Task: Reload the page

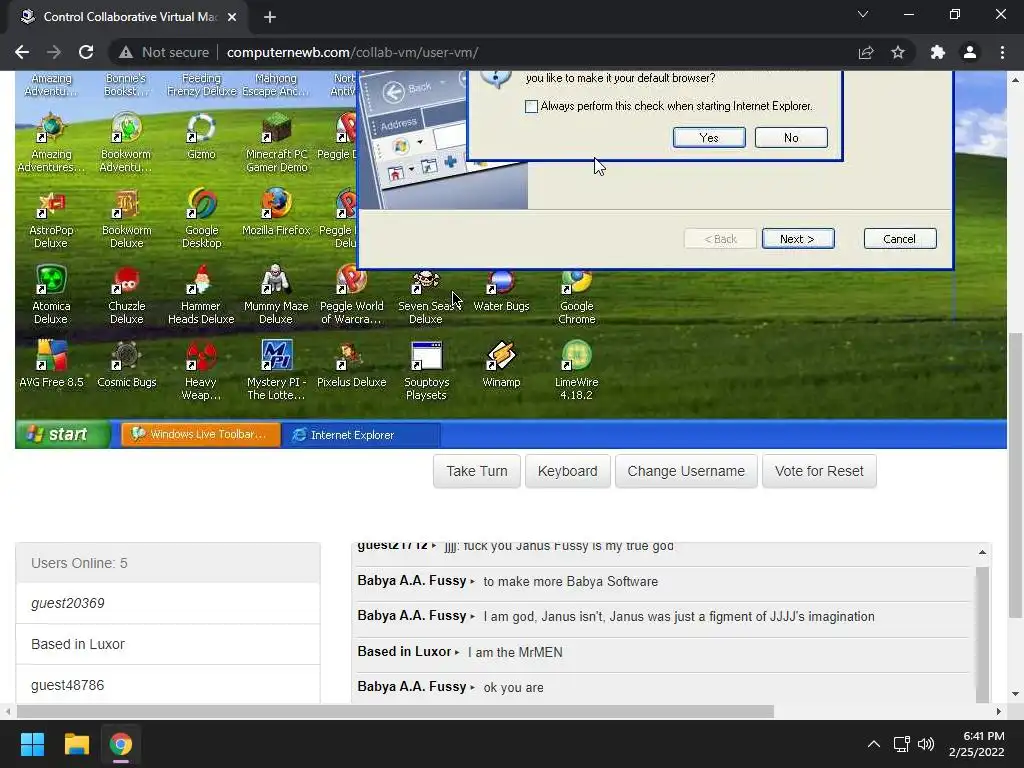Action: [x=86, y=52]
